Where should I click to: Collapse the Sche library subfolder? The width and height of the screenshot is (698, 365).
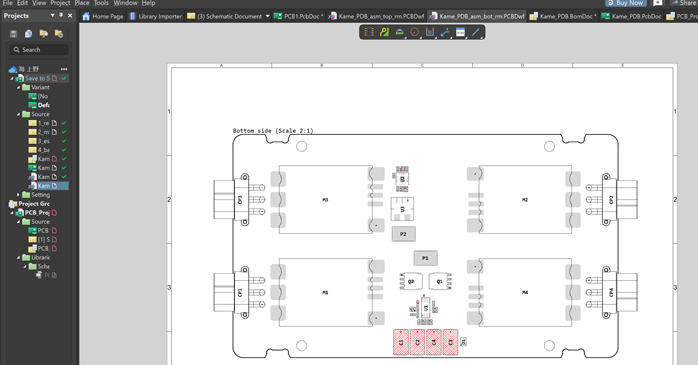click(x=25, y=266)
